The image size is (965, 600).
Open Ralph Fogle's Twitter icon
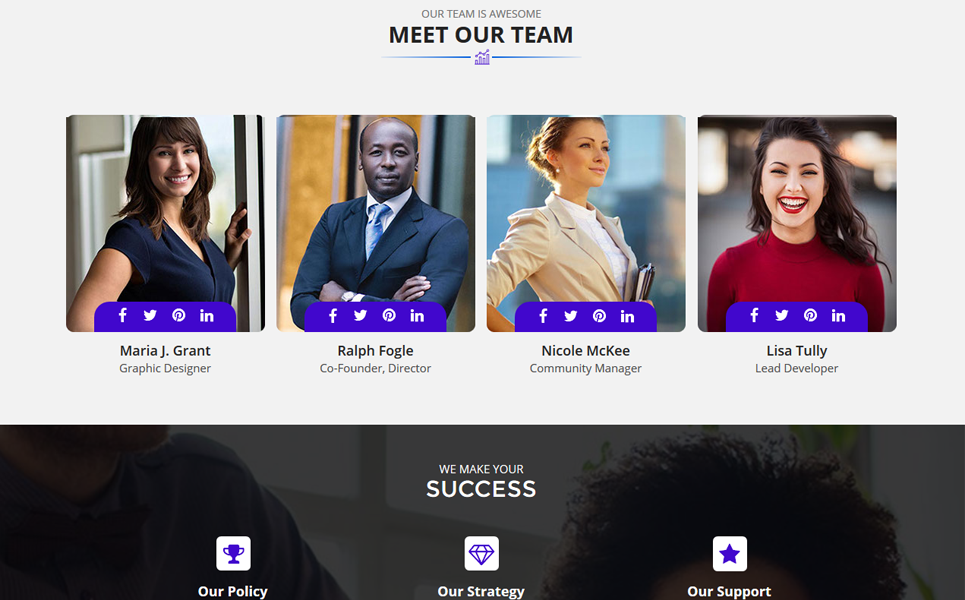click(361, 316)
